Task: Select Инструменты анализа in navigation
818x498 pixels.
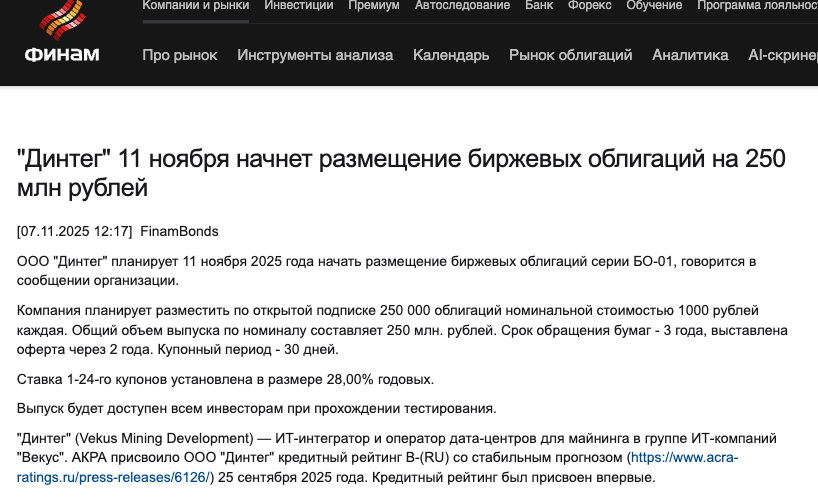Action: tap(315, 55)
